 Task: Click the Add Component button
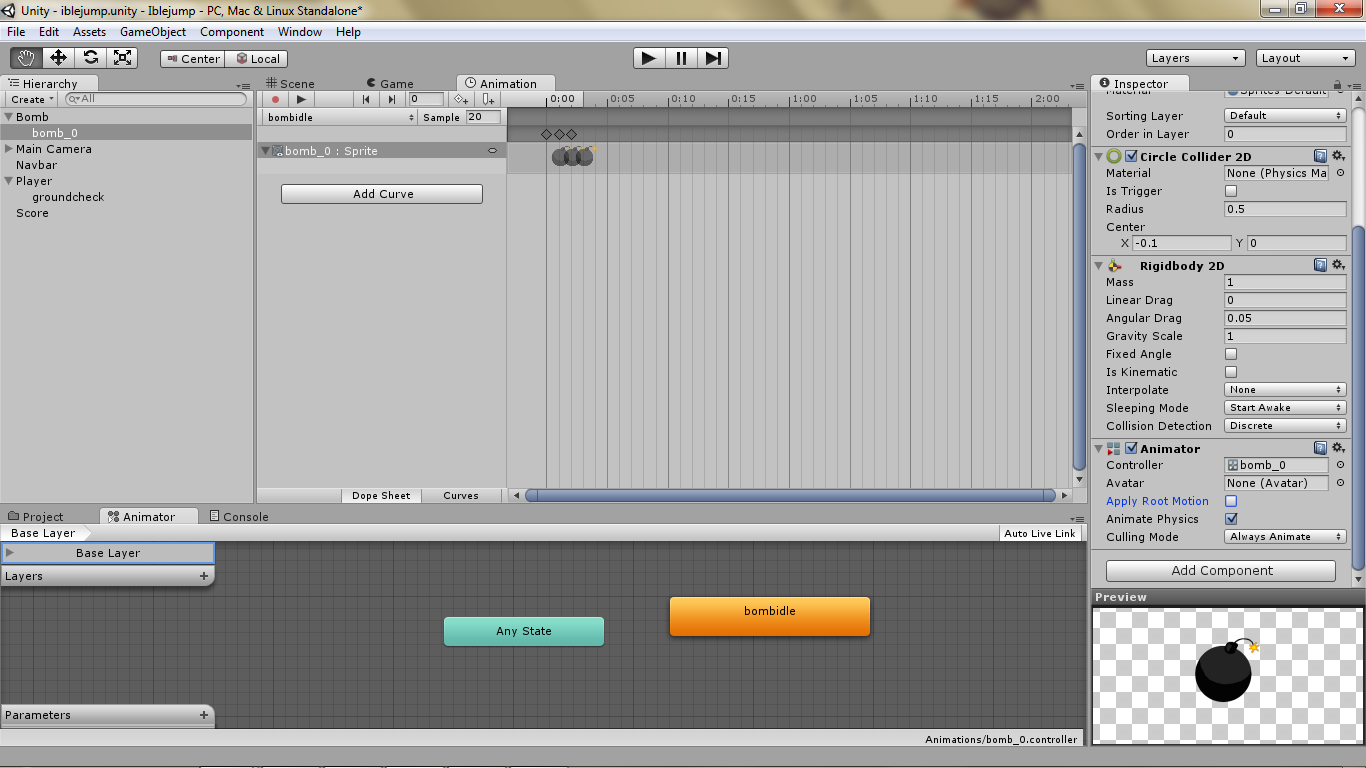pos(1220,570)
